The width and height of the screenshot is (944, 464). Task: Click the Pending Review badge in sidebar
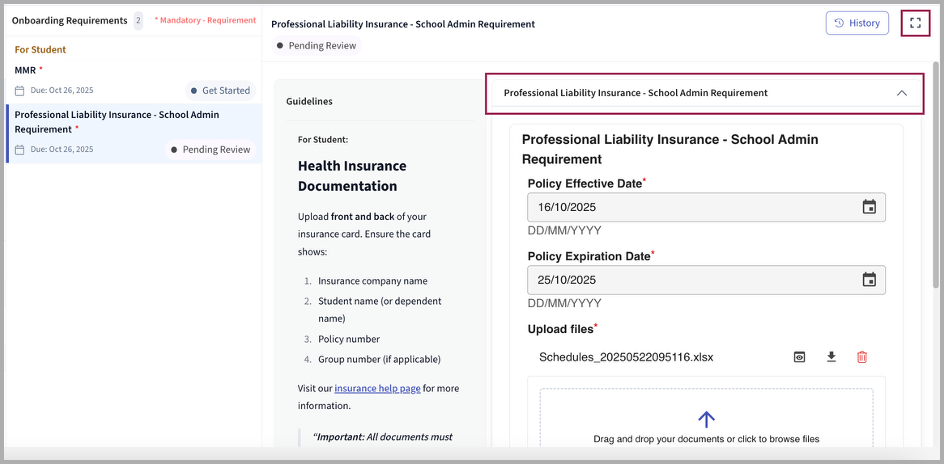pos(210,150)
